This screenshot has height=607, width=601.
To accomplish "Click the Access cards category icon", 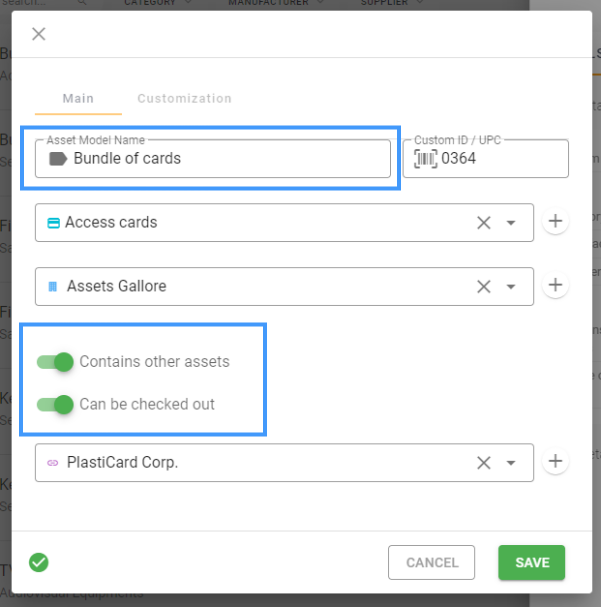I will point(53,223).
